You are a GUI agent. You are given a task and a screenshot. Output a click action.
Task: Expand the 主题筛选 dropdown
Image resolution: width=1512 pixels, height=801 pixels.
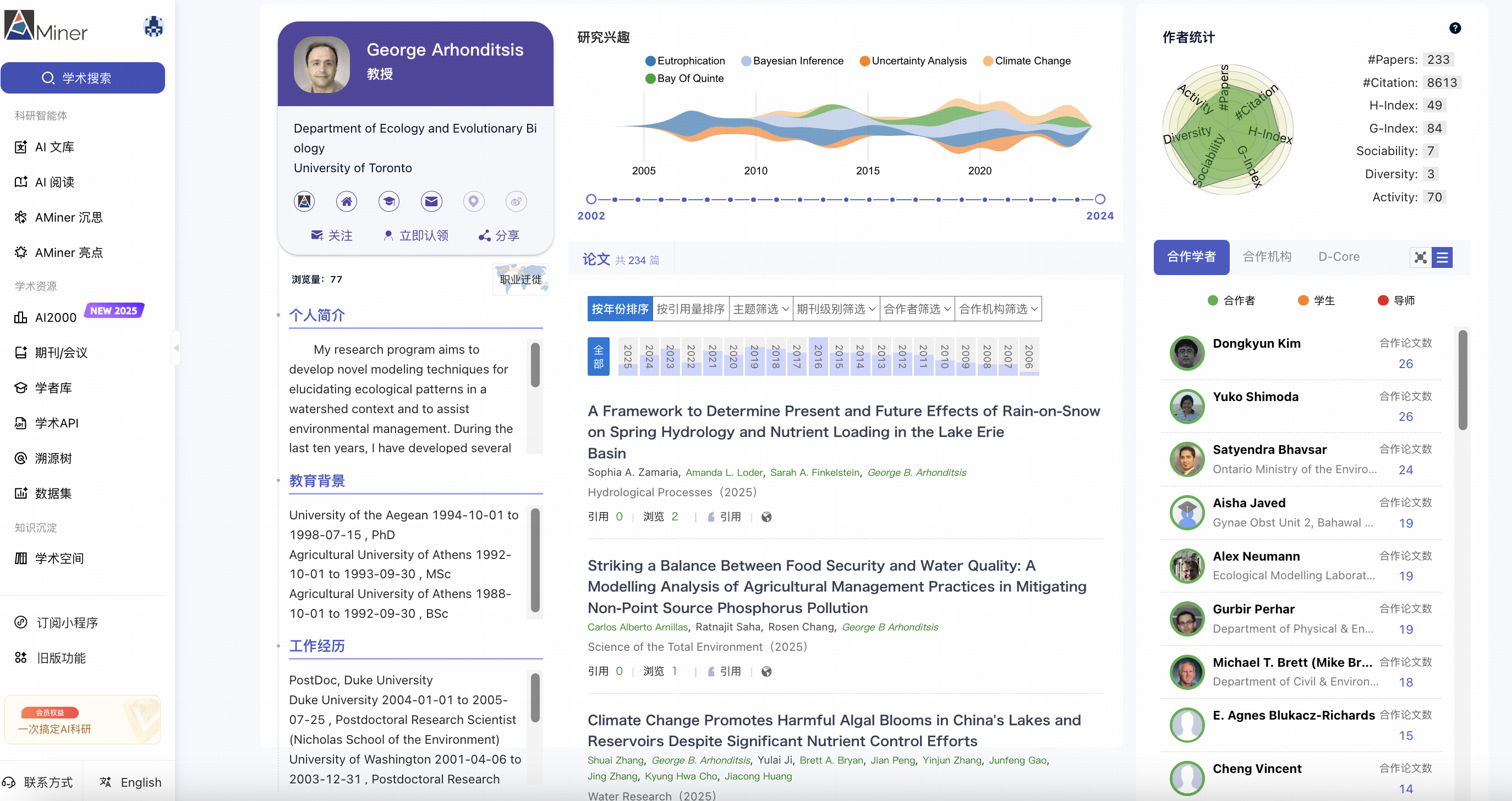click(761, 309)
